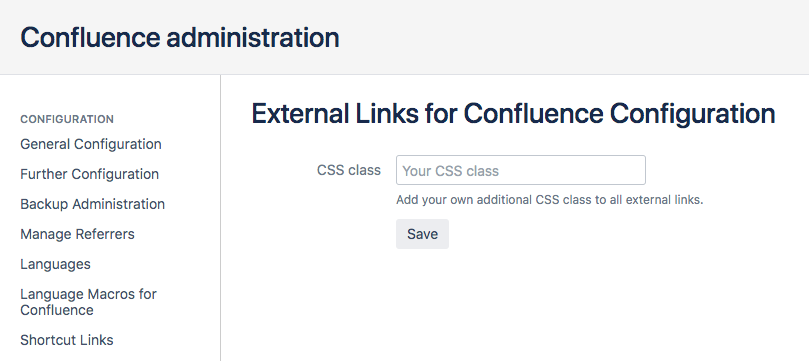This screenshot has width=809, height=361.
Task: Click the vertical divider beside the sidebar
Action: [x=220, y=218]
